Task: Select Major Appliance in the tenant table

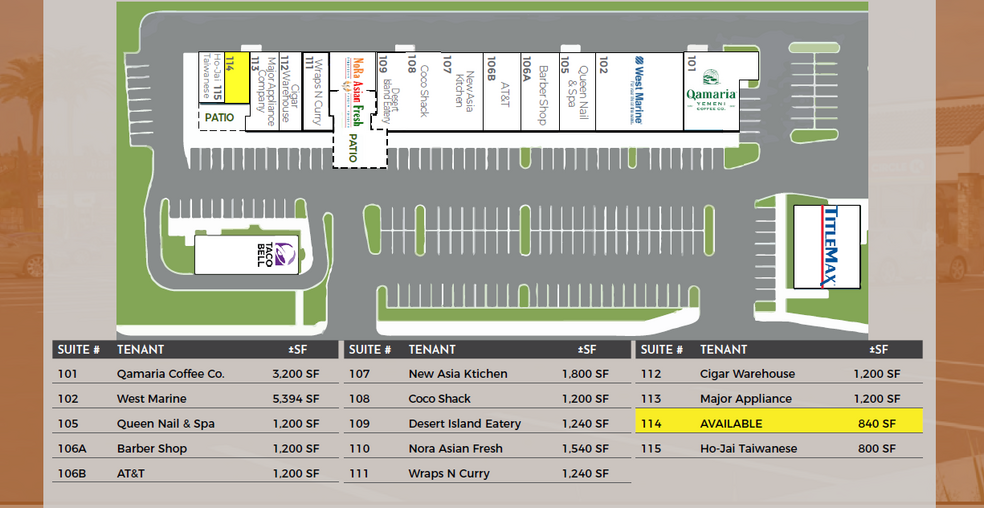Action: click(x=746, y=399)
